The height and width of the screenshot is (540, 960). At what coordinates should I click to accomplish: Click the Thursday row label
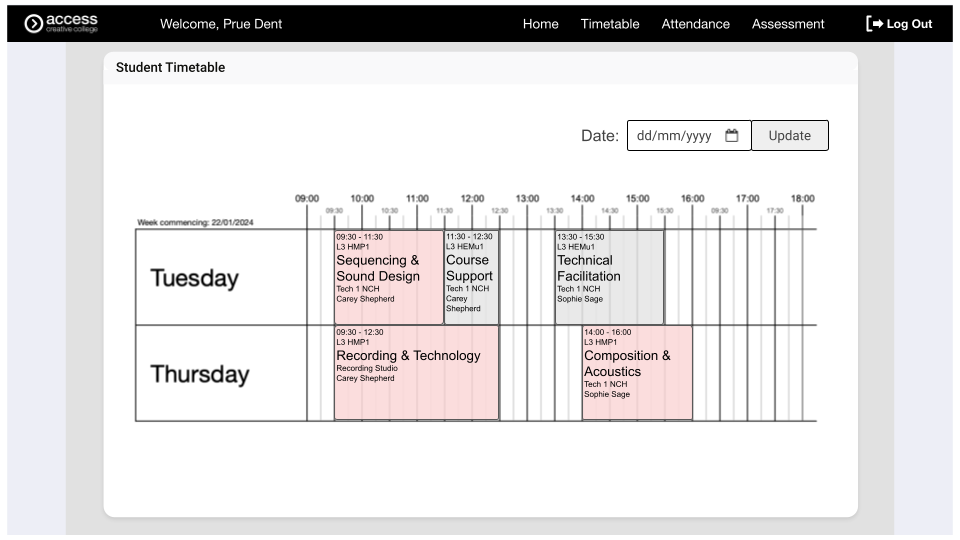click(199, 374)
